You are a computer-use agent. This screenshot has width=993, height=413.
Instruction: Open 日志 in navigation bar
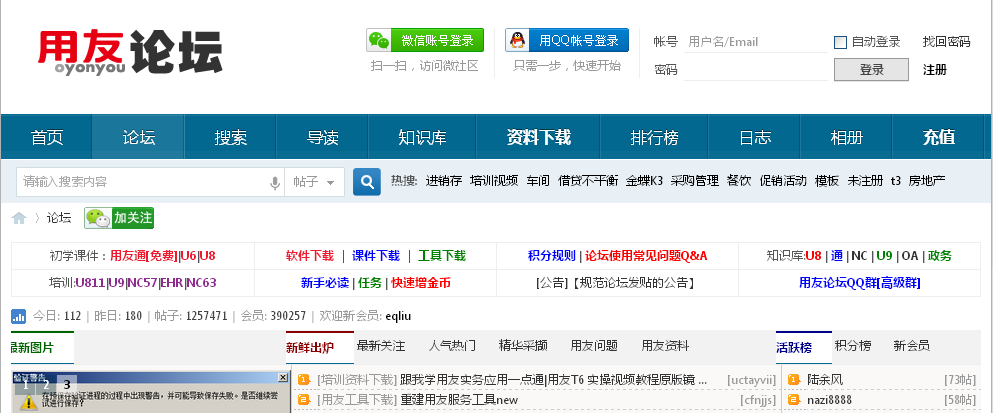pos(754,137)
